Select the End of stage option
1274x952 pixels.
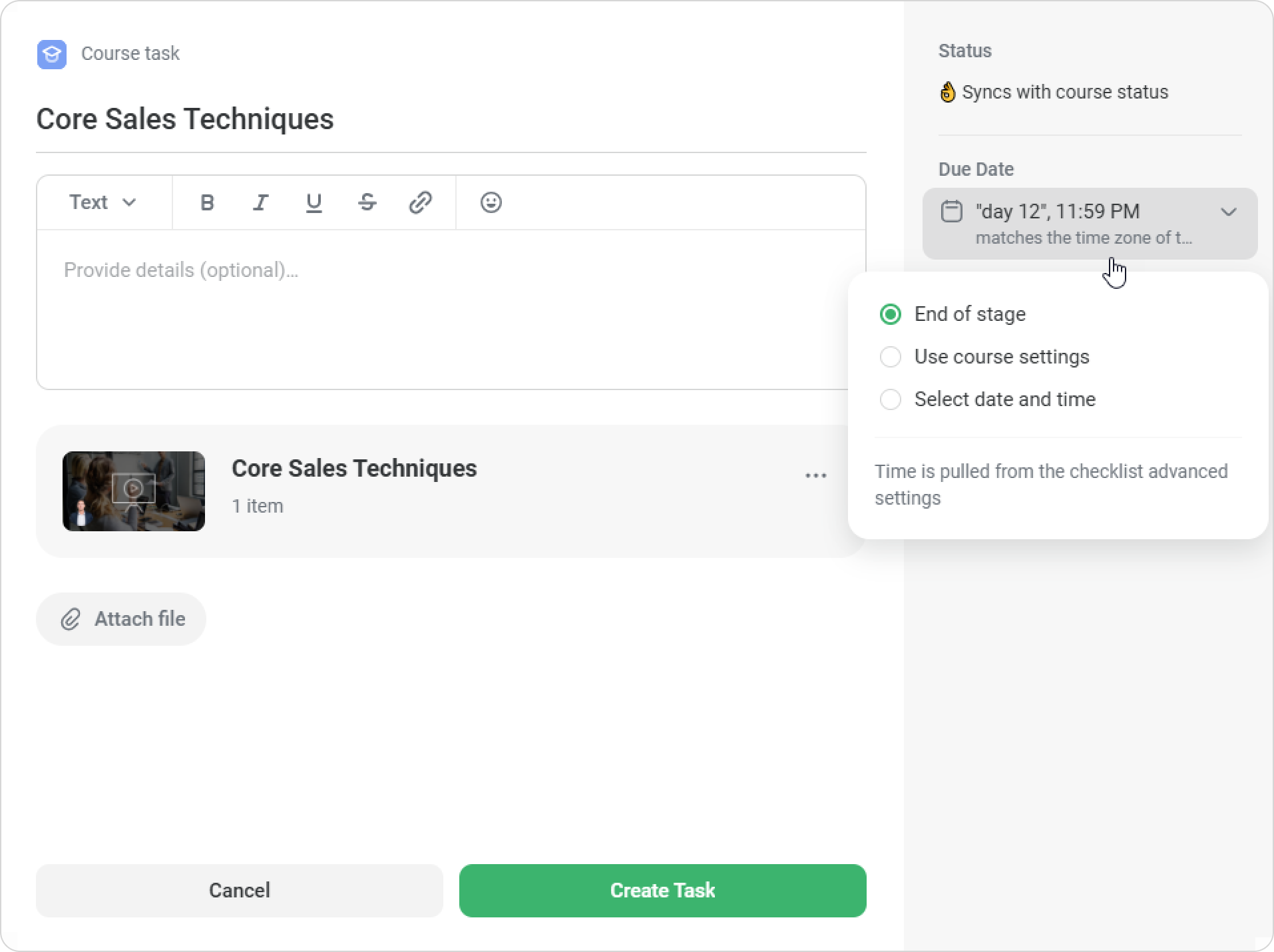(x=891, y=314)
